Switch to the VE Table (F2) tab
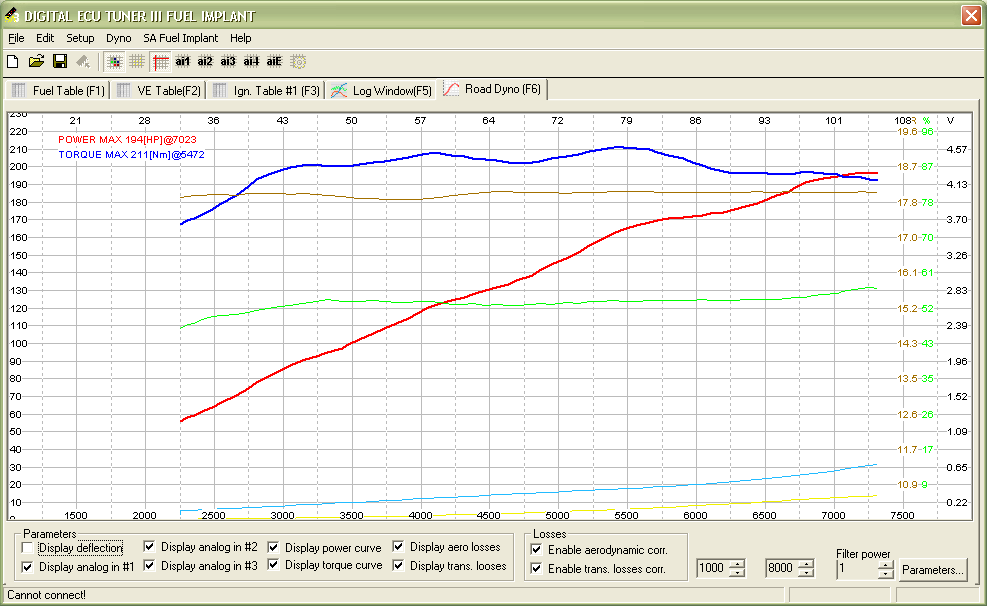 point(158,91)
